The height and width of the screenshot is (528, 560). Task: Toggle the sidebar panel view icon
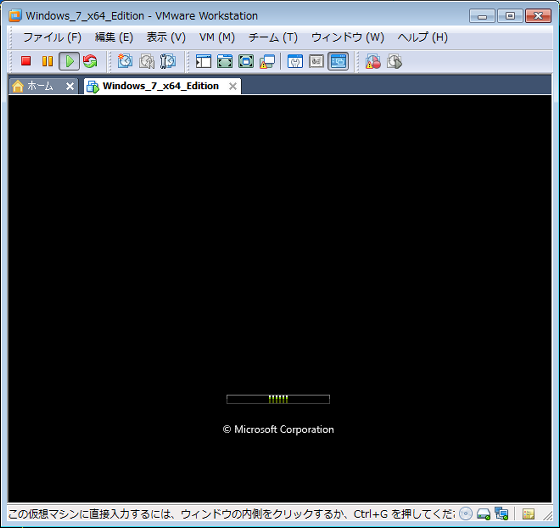click(203, 61)
